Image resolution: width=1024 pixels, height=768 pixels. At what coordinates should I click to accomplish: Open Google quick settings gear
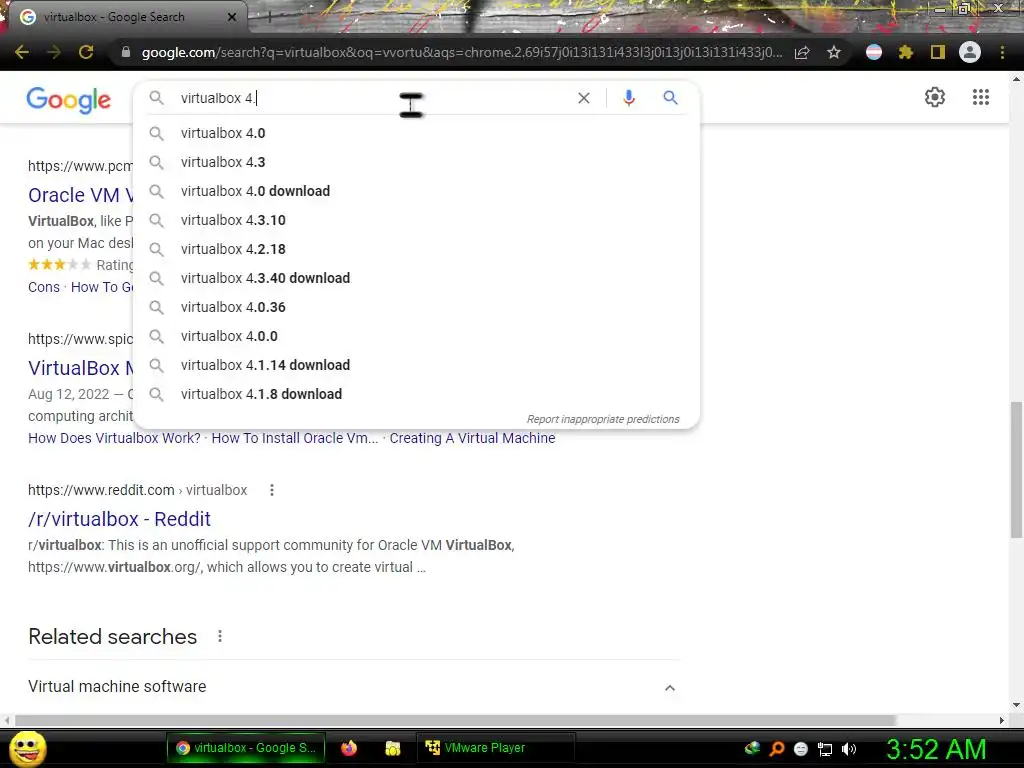pos(935,97)
